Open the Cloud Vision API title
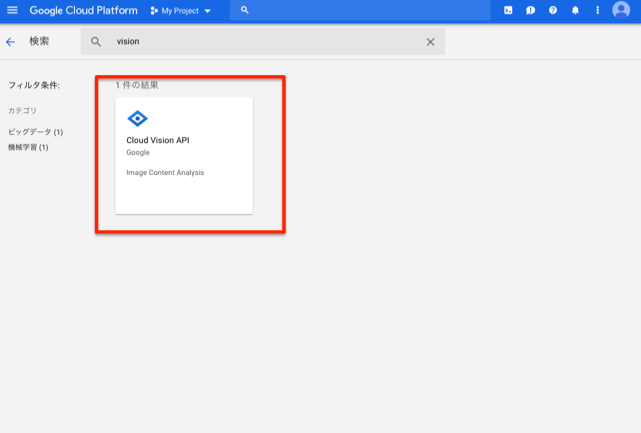Viewport: 641px width, 433px height. 158,140
